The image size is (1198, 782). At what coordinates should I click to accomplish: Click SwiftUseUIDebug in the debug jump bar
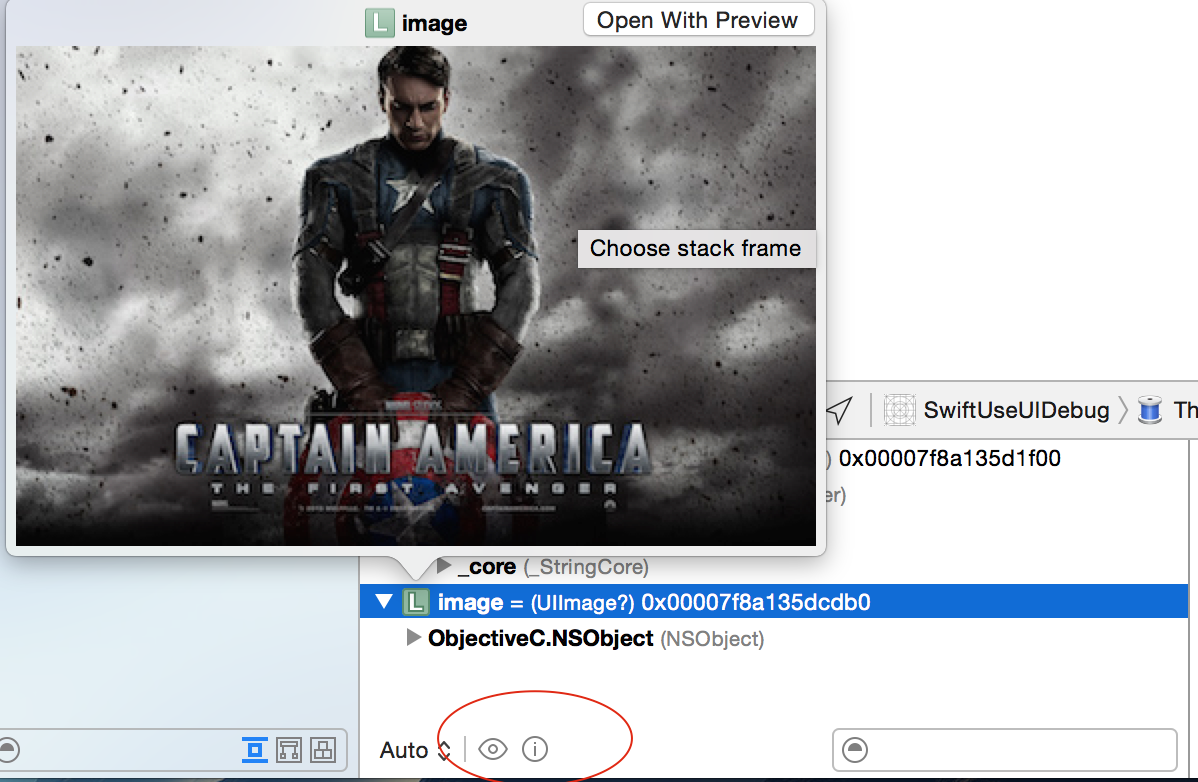pos(1016,410)
